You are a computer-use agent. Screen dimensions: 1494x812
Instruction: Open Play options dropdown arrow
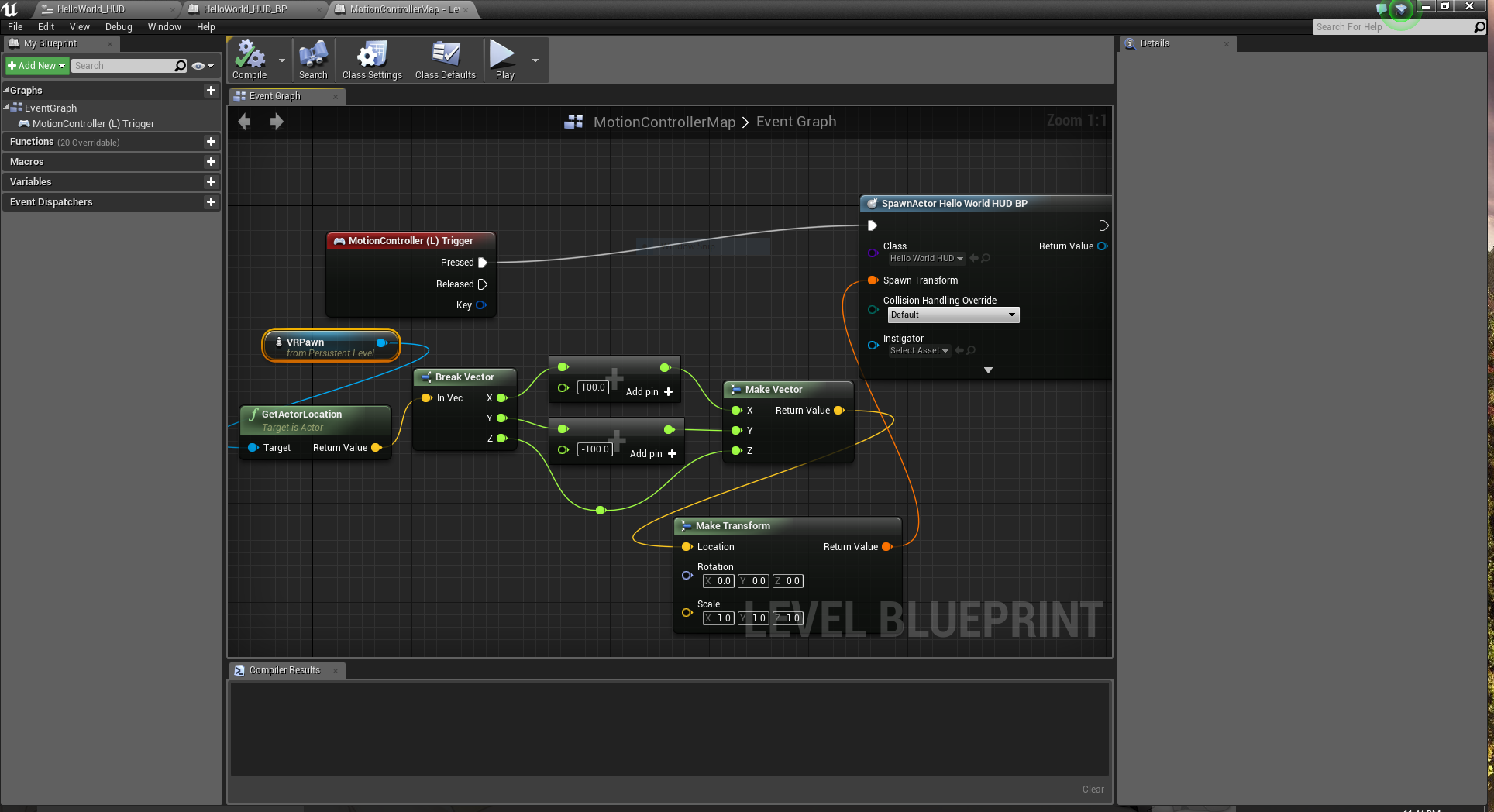click(535, 60)
